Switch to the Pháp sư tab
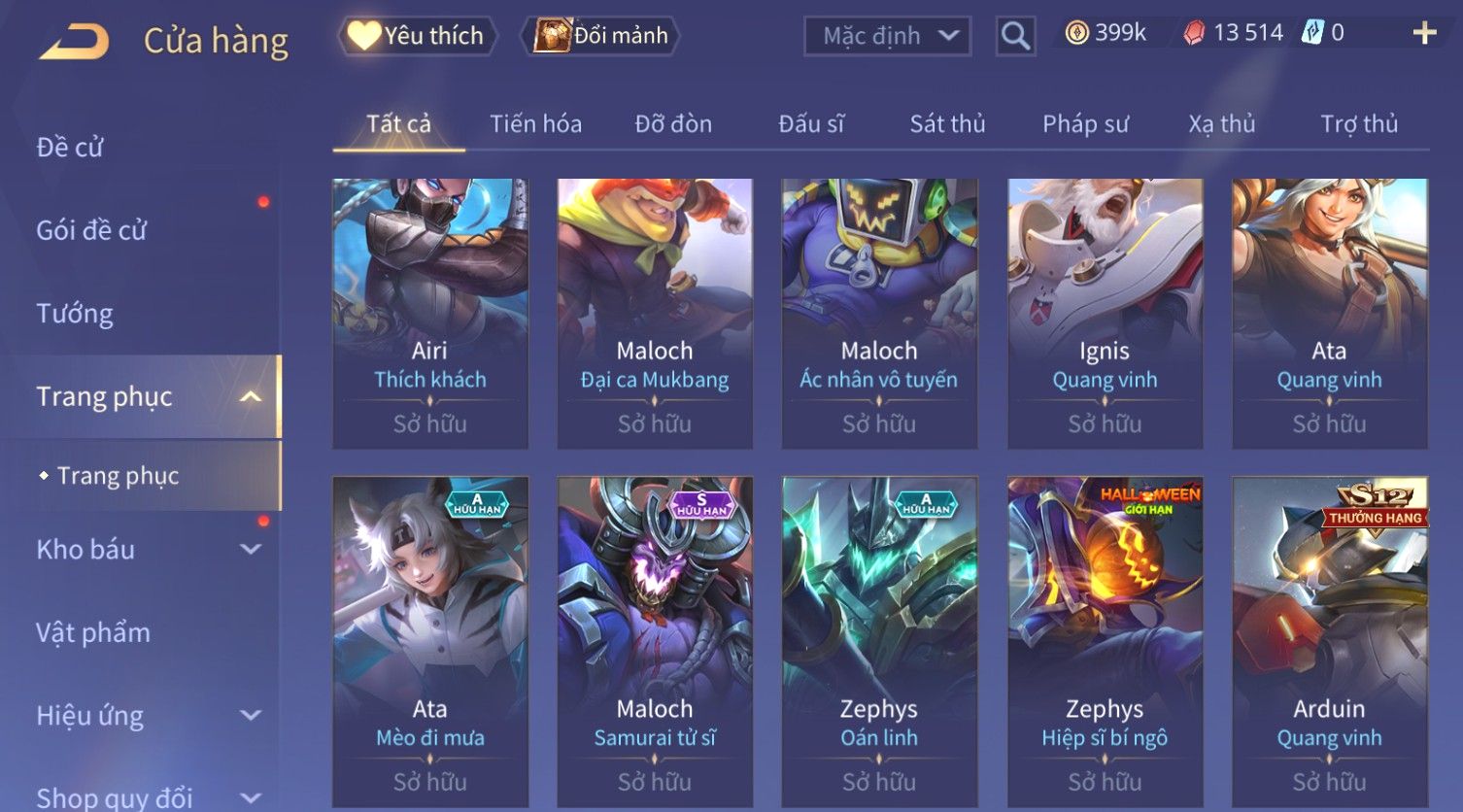This screenshot has width=1463, height=812. pyautogui.click(x=1085, y=124)
